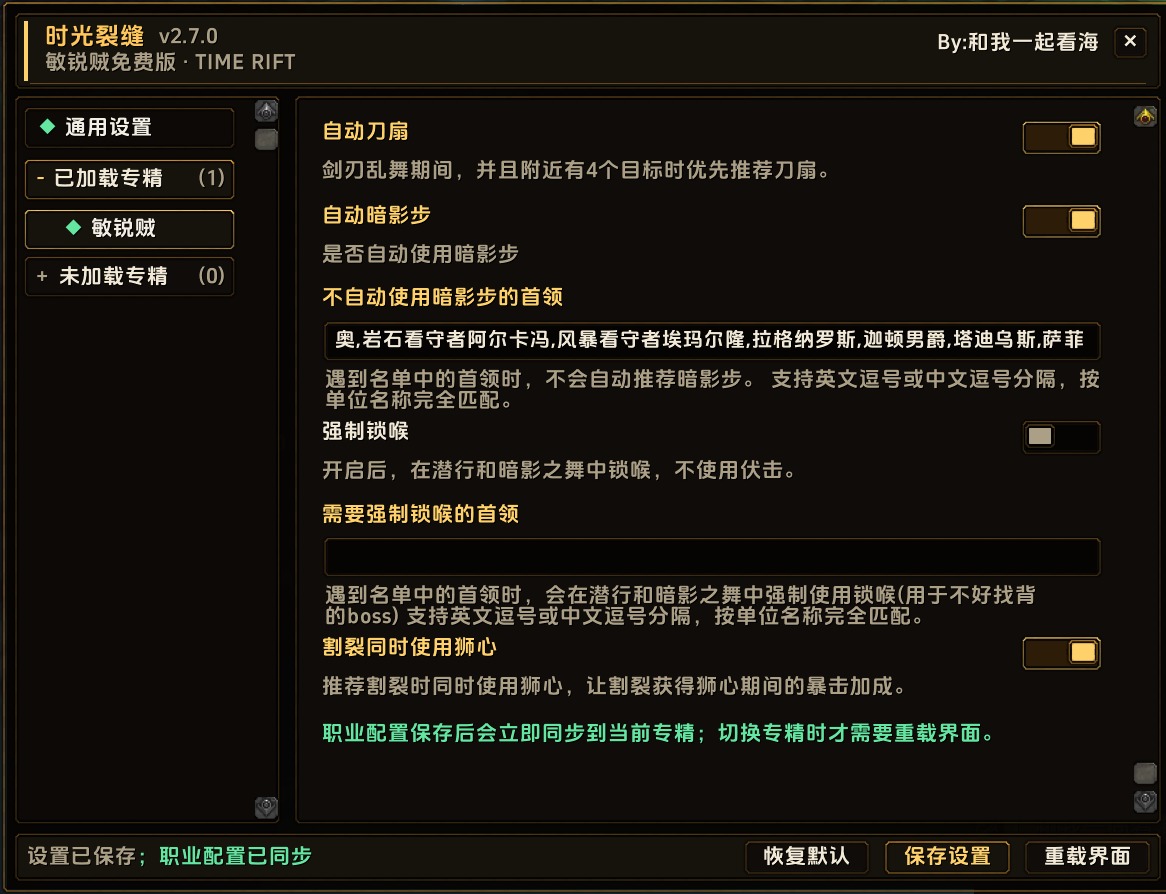The height and width of the screenshot is (894, 1166).
Task: Click the 恢复默认 button
Action: click(807, 856)
